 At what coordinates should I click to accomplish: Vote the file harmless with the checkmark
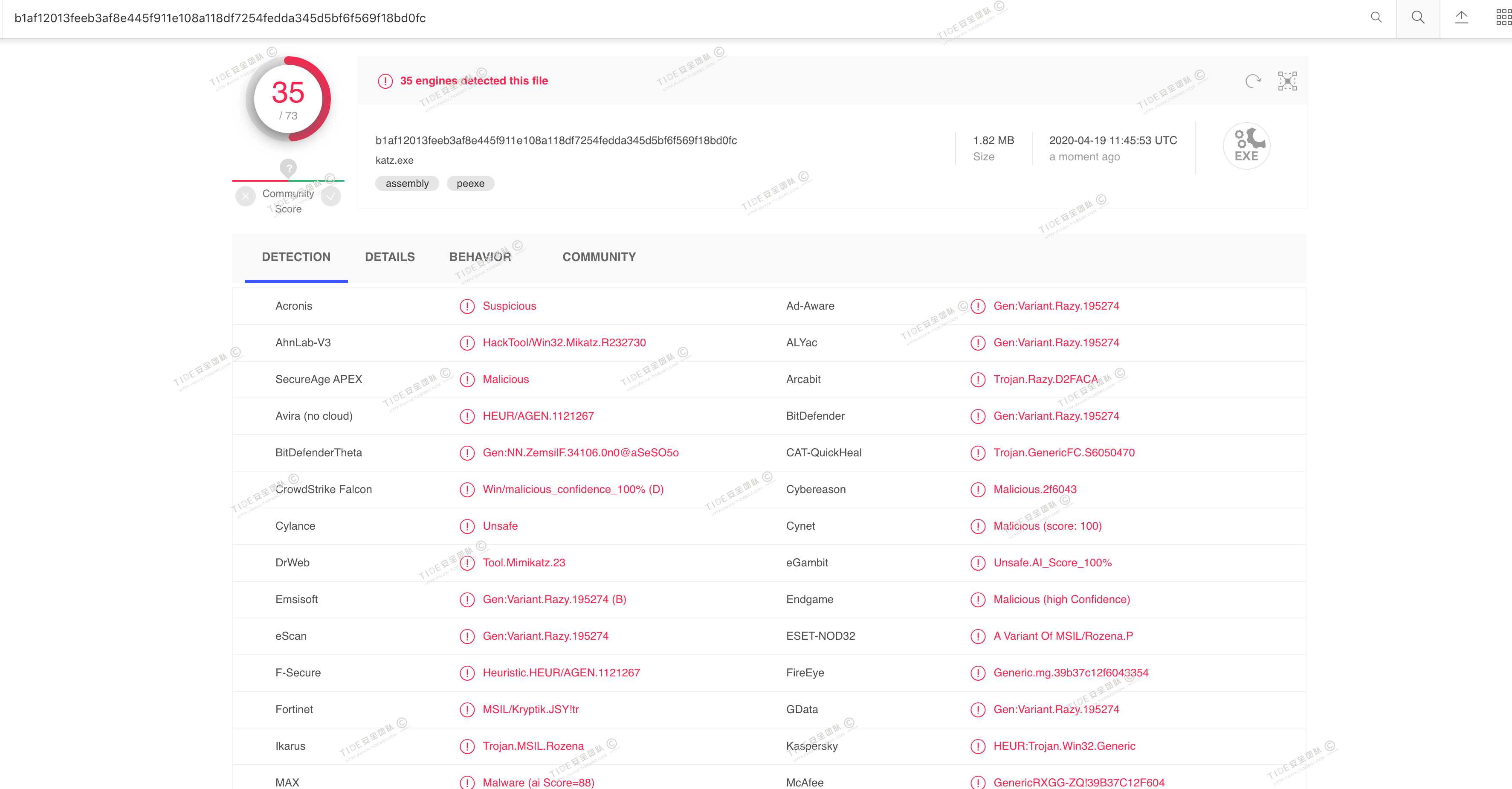pyautogui.click(x=331, y=196)
